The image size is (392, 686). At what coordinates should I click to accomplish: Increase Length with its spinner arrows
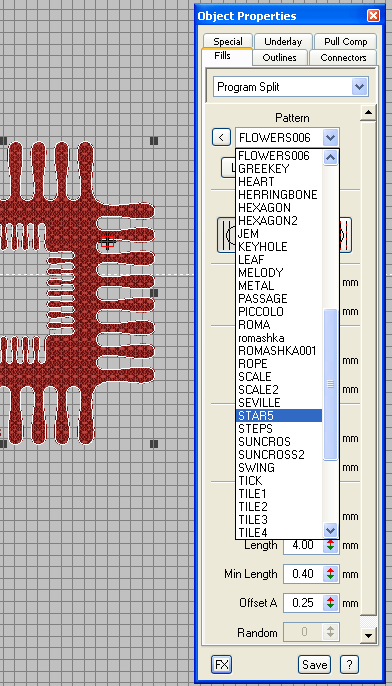coord(331,545)
